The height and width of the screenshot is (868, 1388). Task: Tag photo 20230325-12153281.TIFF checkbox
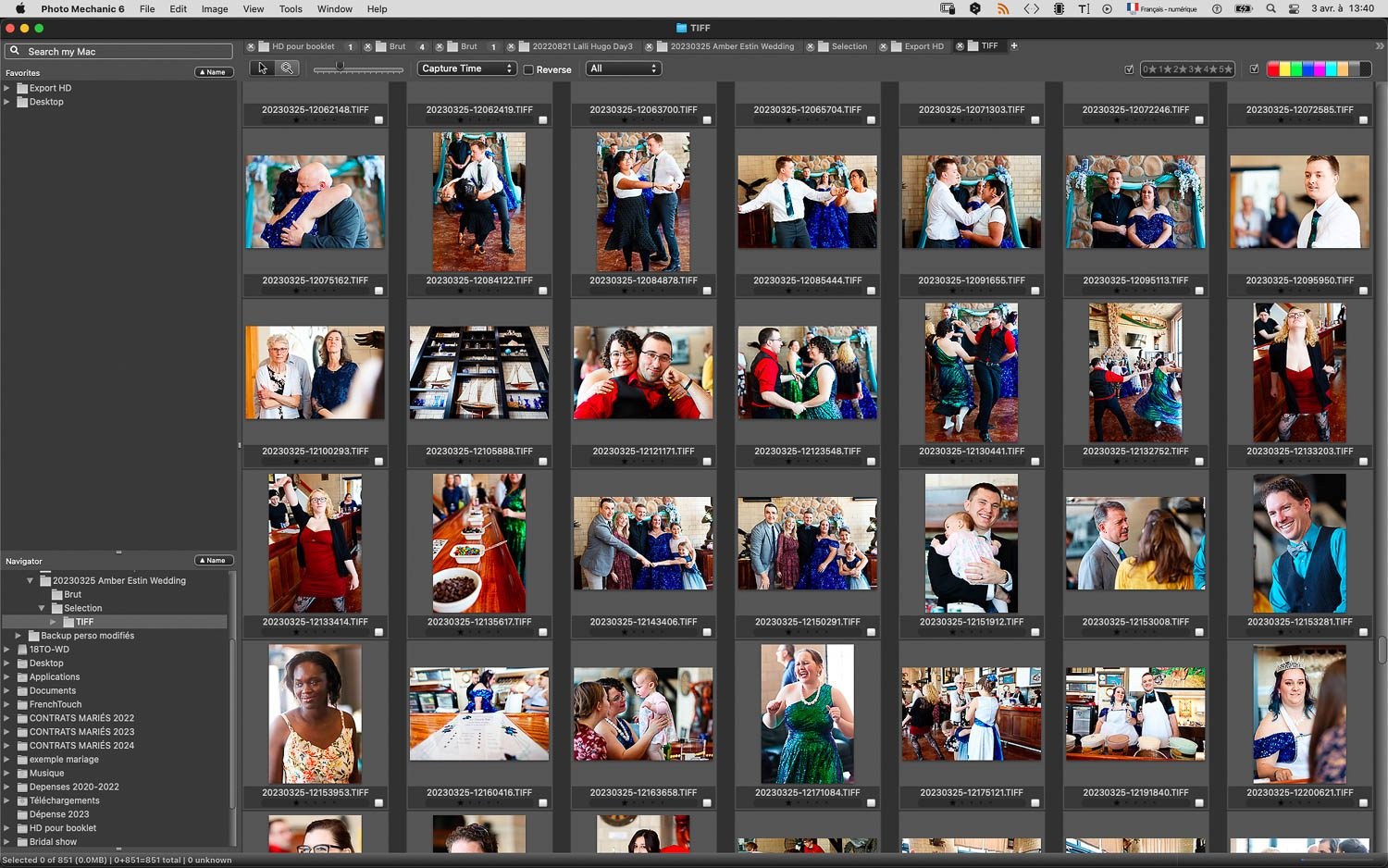point(1363,633)
